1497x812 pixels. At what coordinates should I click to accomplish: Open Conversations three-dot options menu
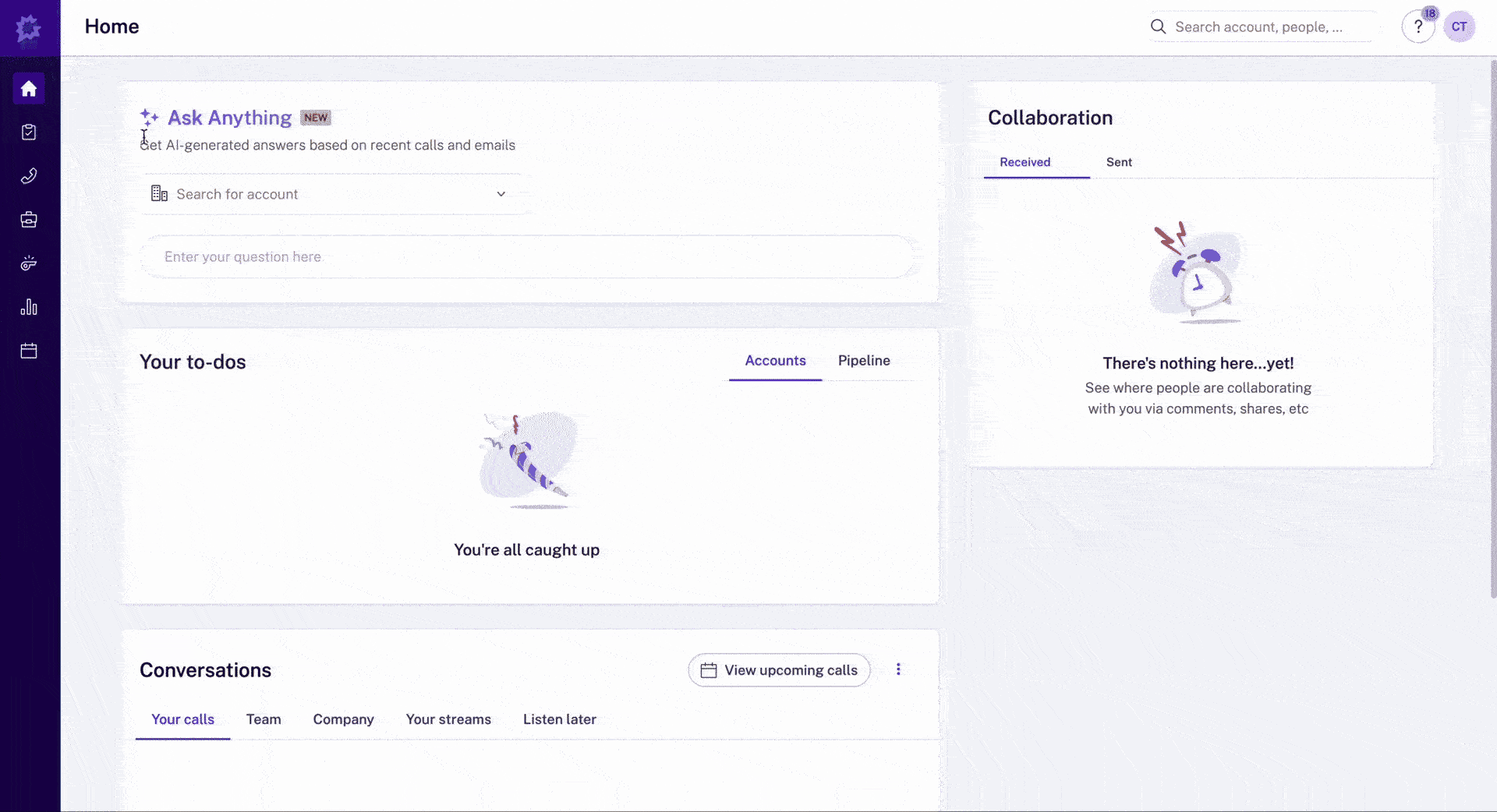[x=898, y=669]
